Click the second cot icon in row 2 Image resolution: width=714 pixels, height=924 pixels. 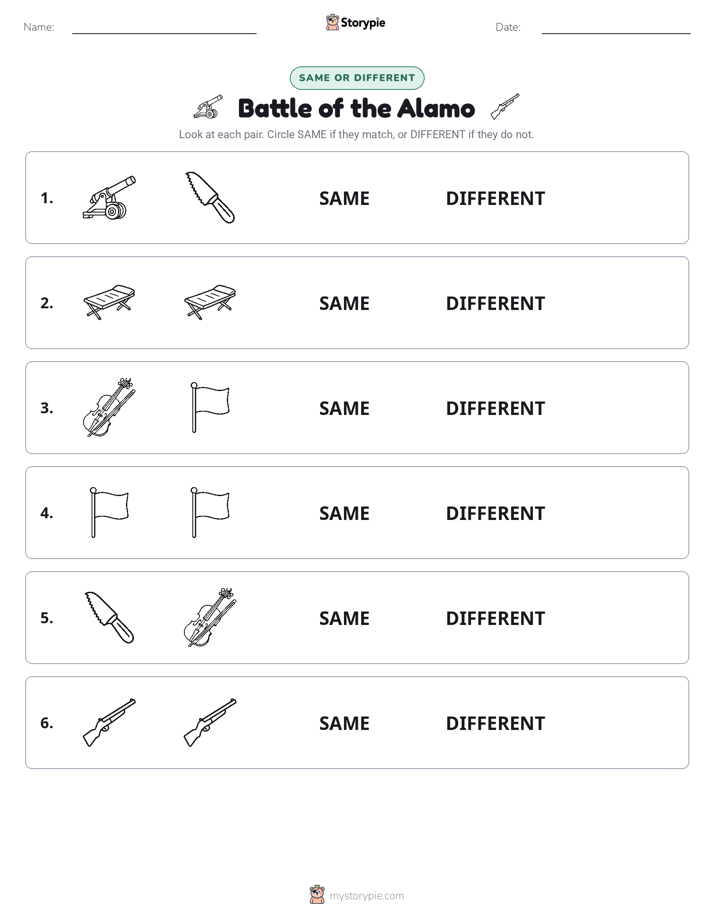coord(210,302)
